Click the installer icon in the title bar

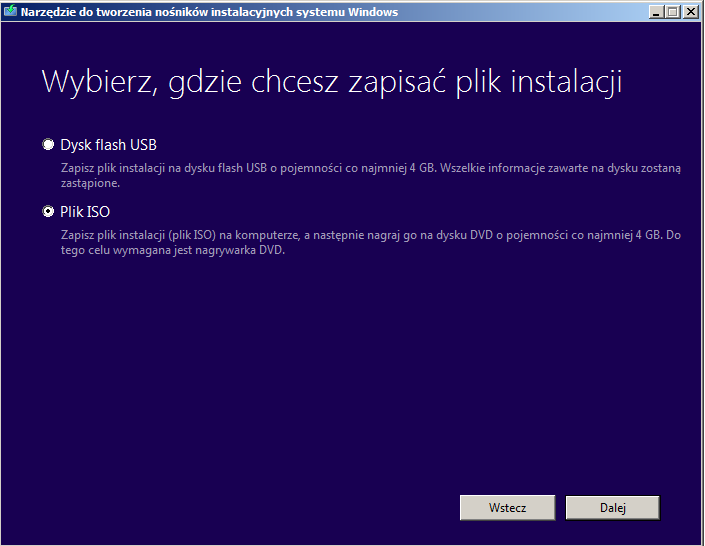pos(10,11)
